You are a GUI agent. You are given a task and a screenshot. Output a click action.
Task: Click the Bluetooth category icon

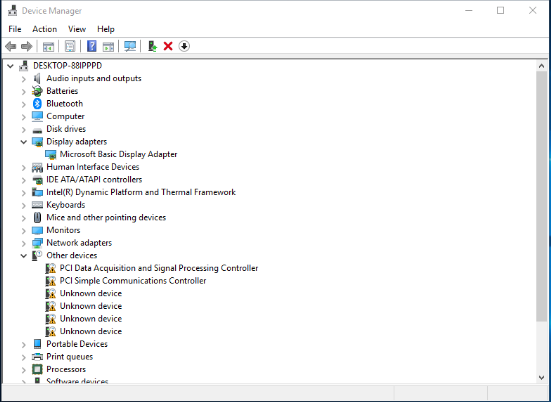pos(37,104)
